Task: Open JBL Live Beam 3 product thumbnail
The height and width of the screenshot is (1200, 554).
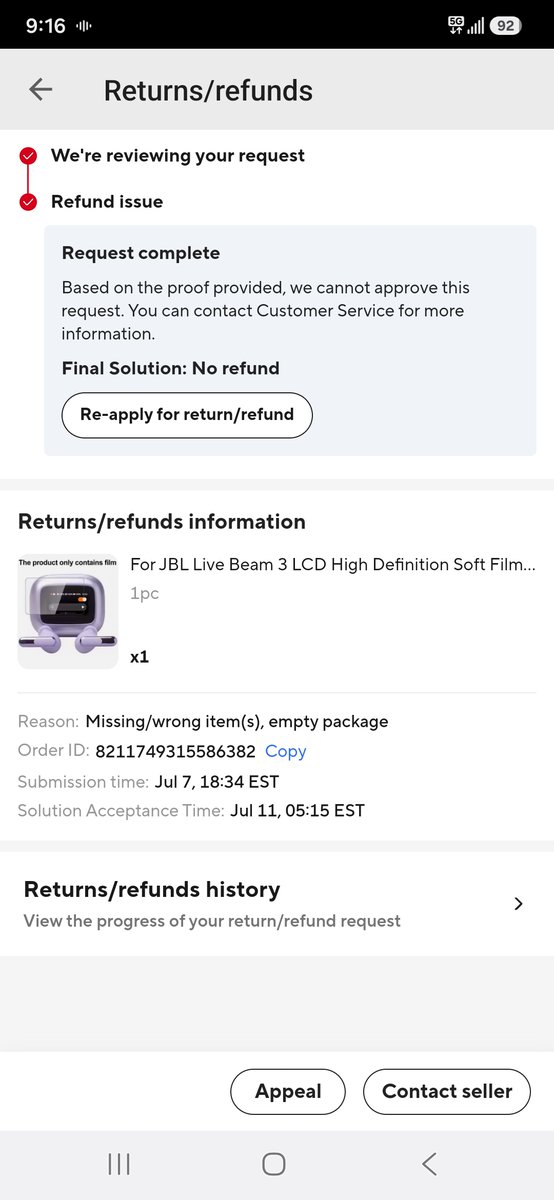Action: click(68, 612)
